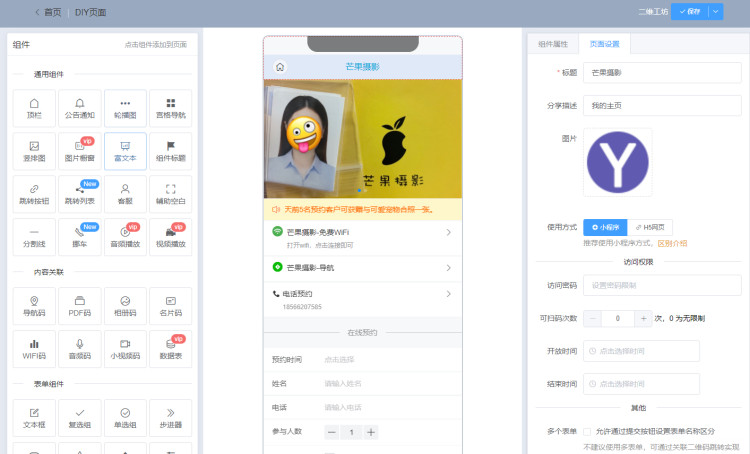The image size is (750, 454).
Task: Add the 轮播图 carousel component
Action: [125, 109]
